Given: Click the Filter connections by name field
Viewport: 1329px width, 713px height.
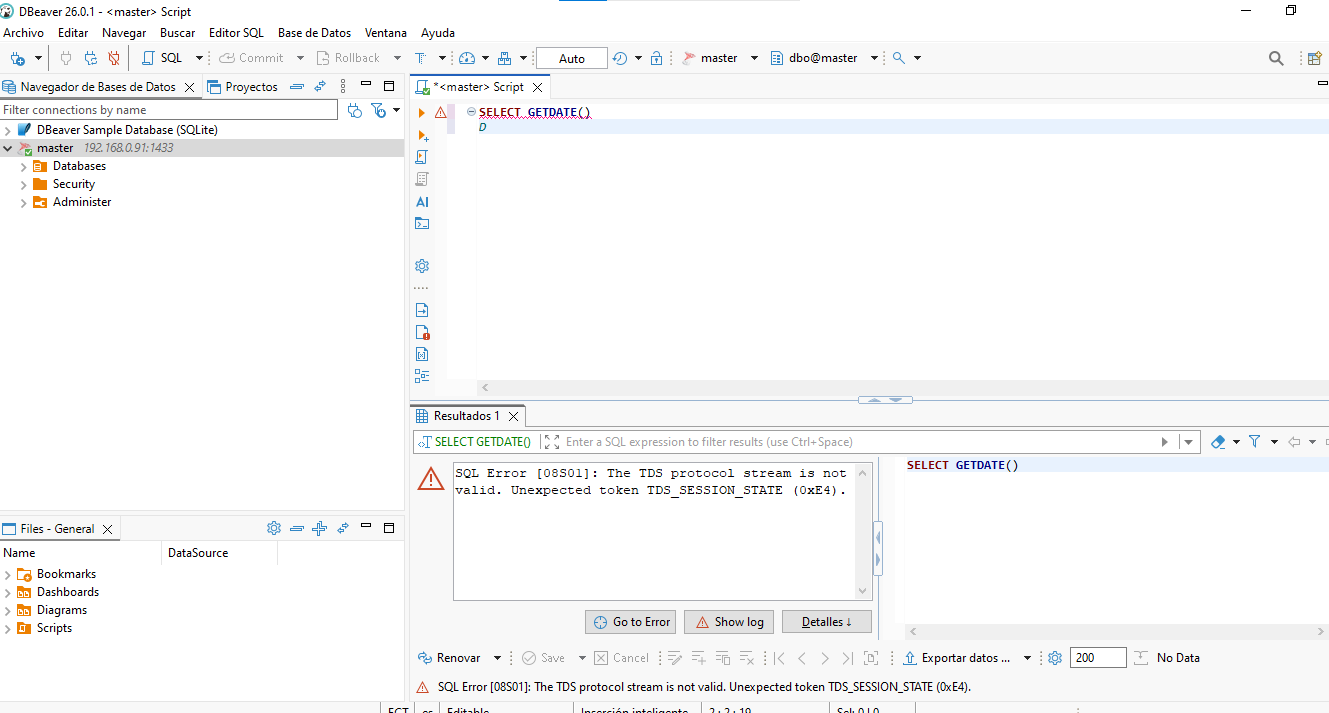Looking at the screenshot, I should pyautogui.click(x=170, y=110).
